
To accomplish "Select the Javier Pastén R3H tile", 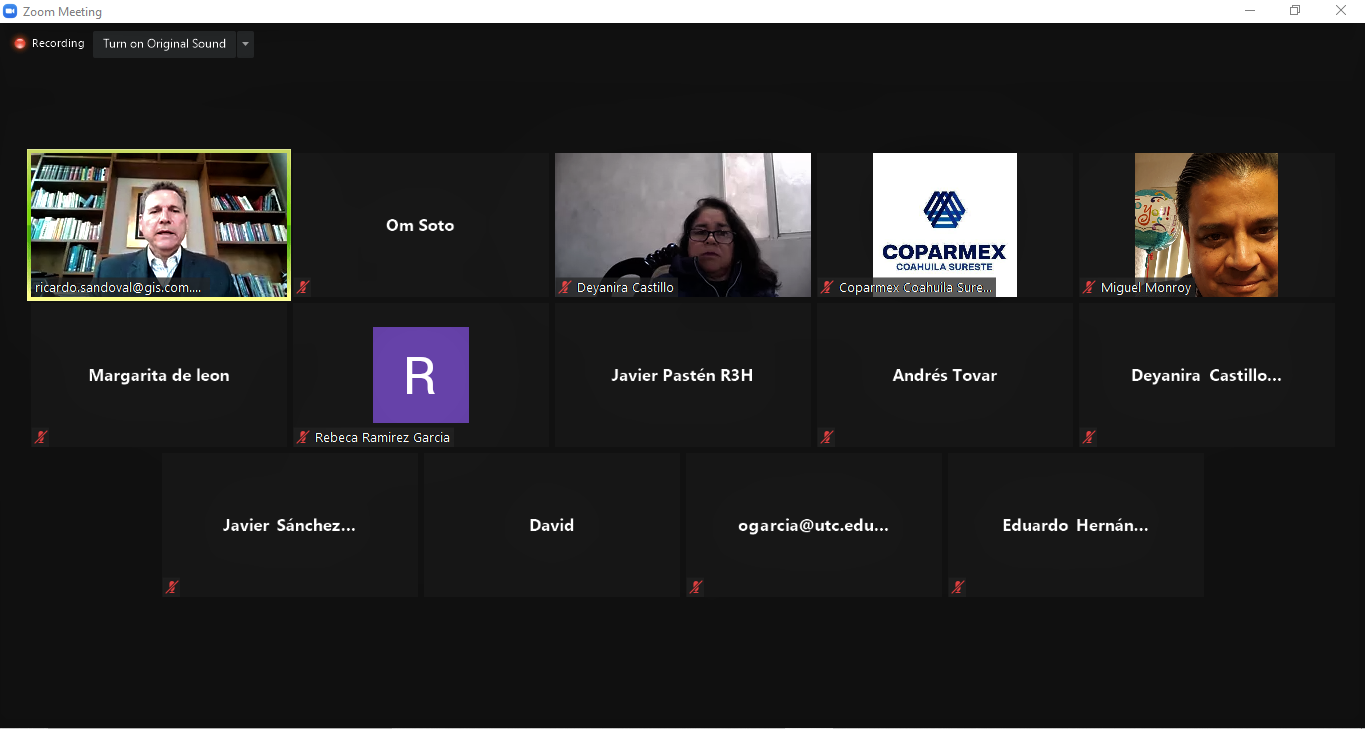I will coord(683,375).
